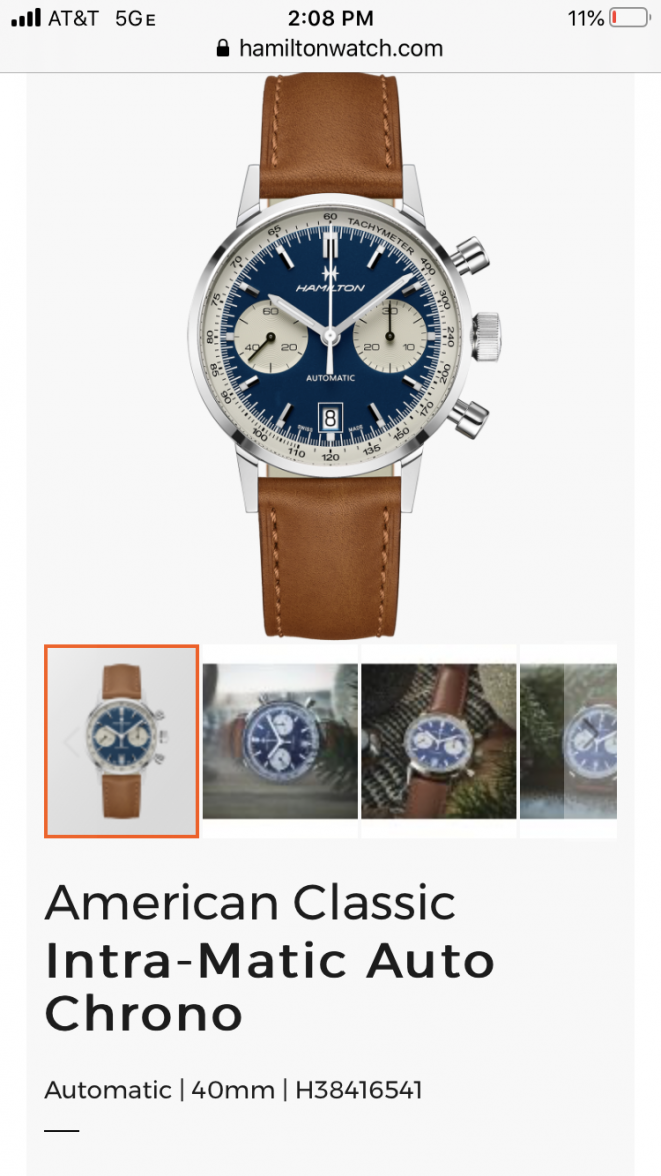Viewport: 661px width, 1176px height.
Task: Select the third thumbnail with tweed fabric
Action: point(439,741)
